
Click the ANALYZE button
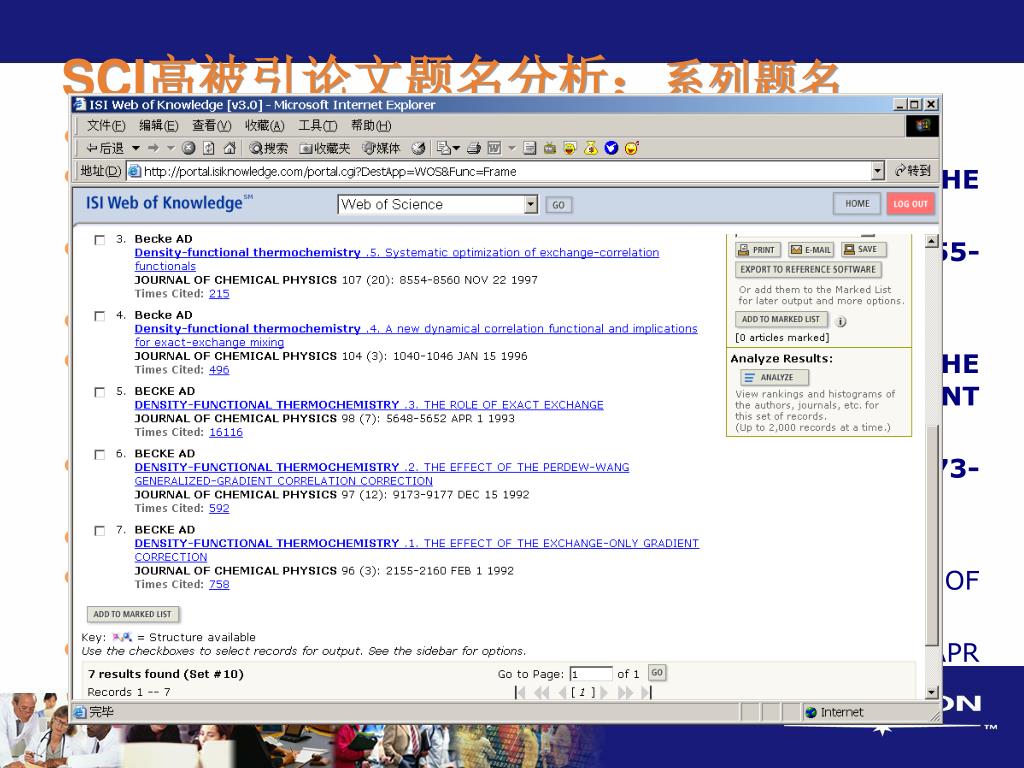tap(775, 377)
